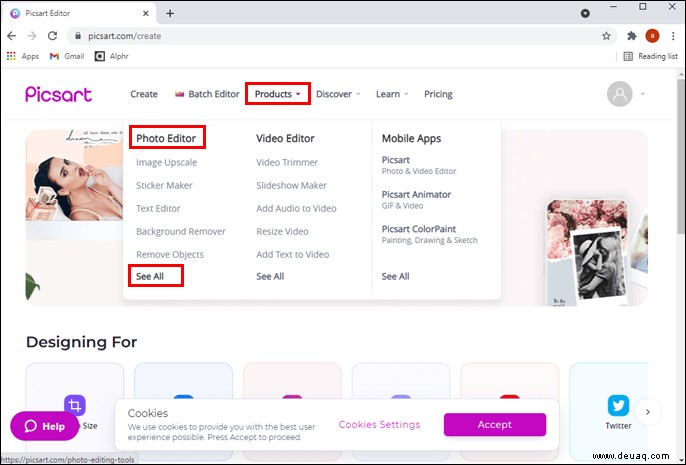This screenshot has height=465, width=686.
Task: Open the Products dropdown menu
Action: (x=278, y=94)
